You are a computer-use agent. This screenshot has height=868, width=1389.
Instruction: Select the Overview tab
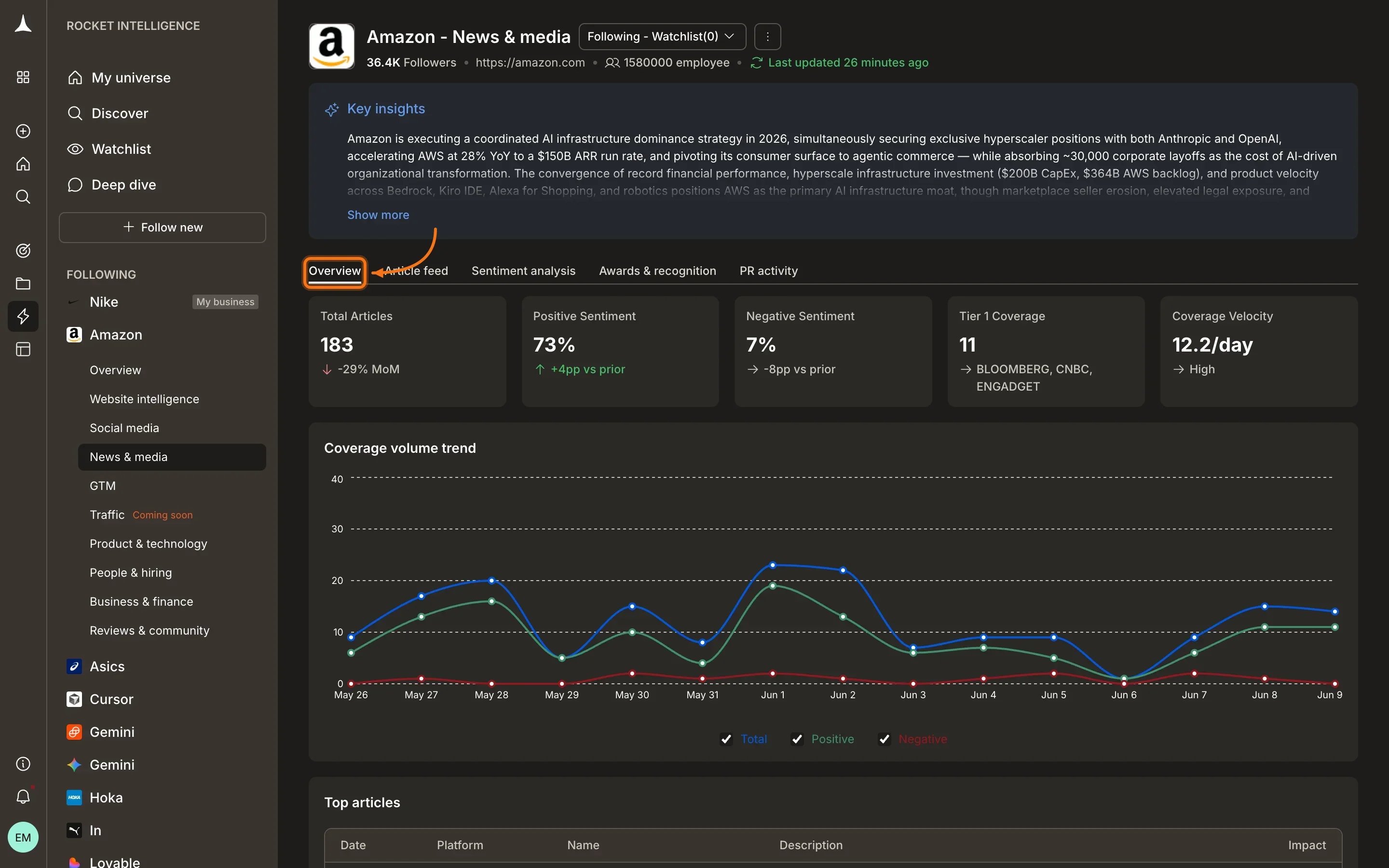[x=335, y=271]
